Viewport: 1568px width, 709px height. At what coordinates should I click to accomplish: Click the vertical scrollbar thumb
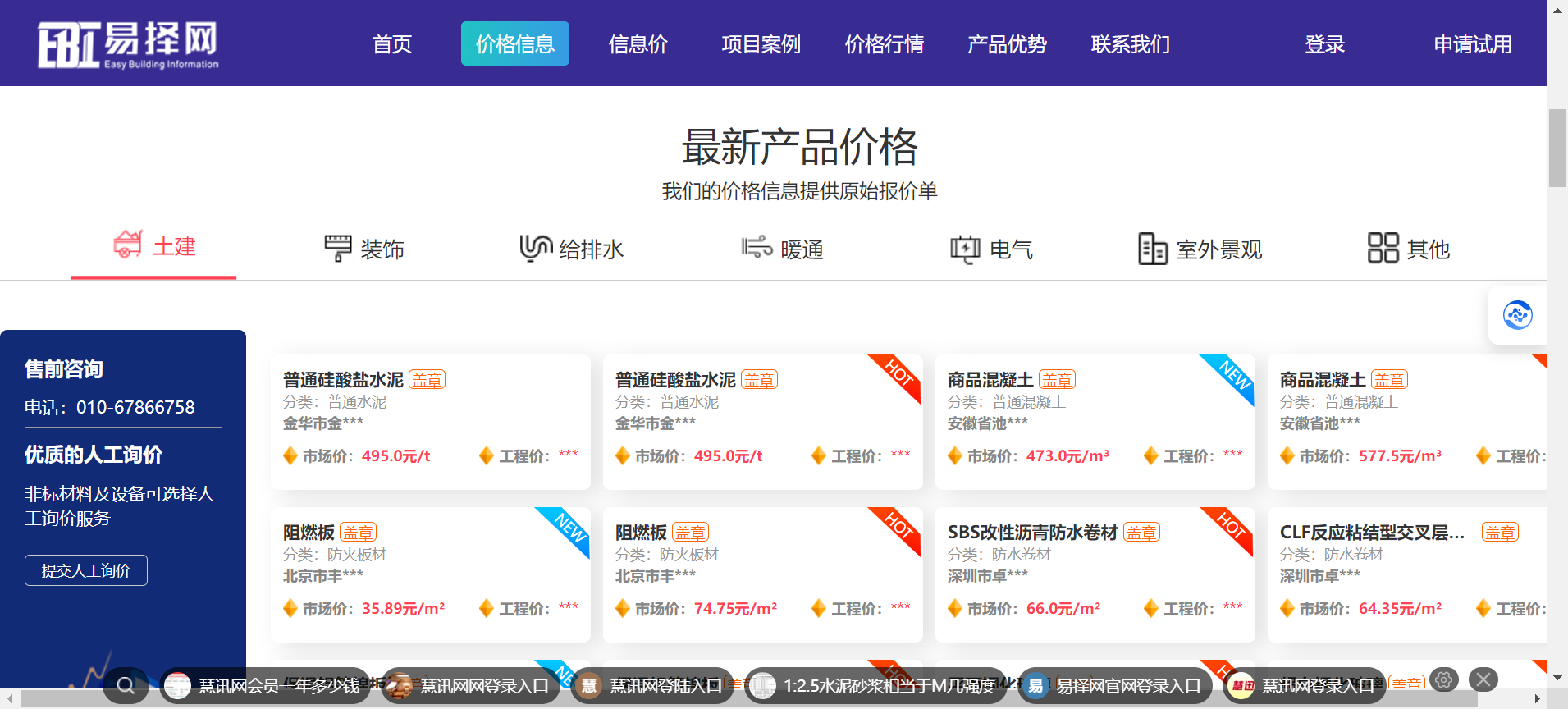1557,148
